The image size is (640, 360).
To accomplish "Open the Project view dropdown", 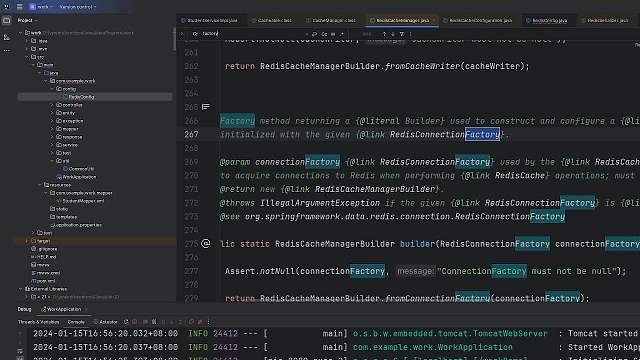I will click(x=27, y=20).
